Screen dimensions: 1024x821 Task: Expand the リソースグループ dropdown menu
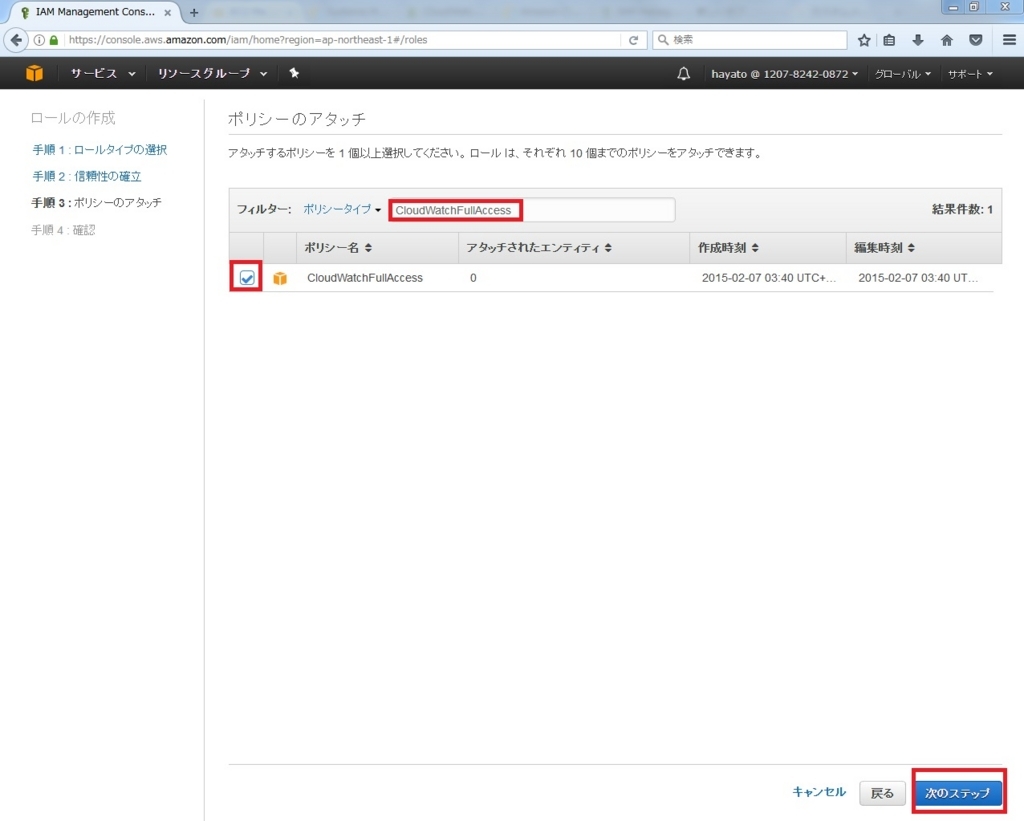(212, 73)
